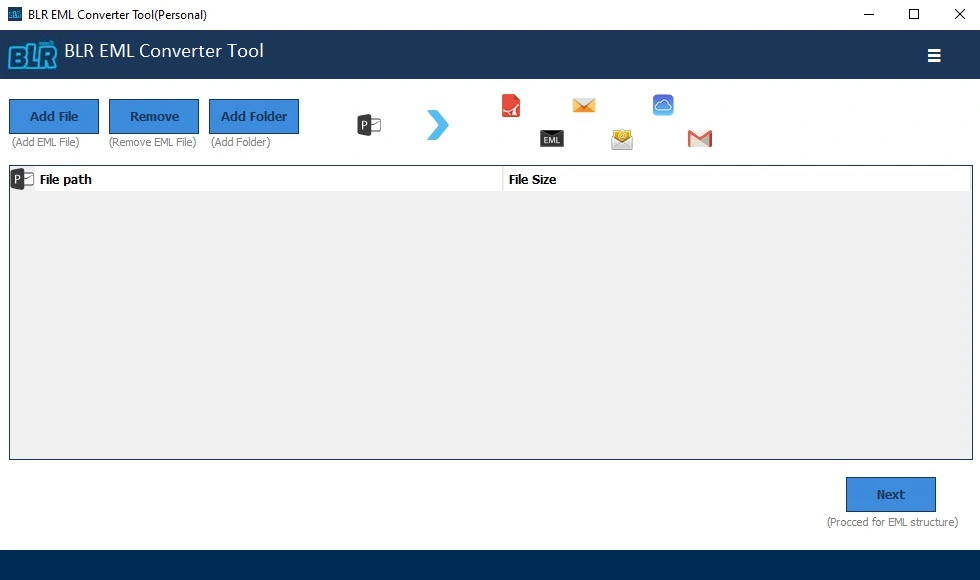The width and height of the screenshot is (980, 580).
Task: Select the Gmail export icon
Action: coord(698,139)
